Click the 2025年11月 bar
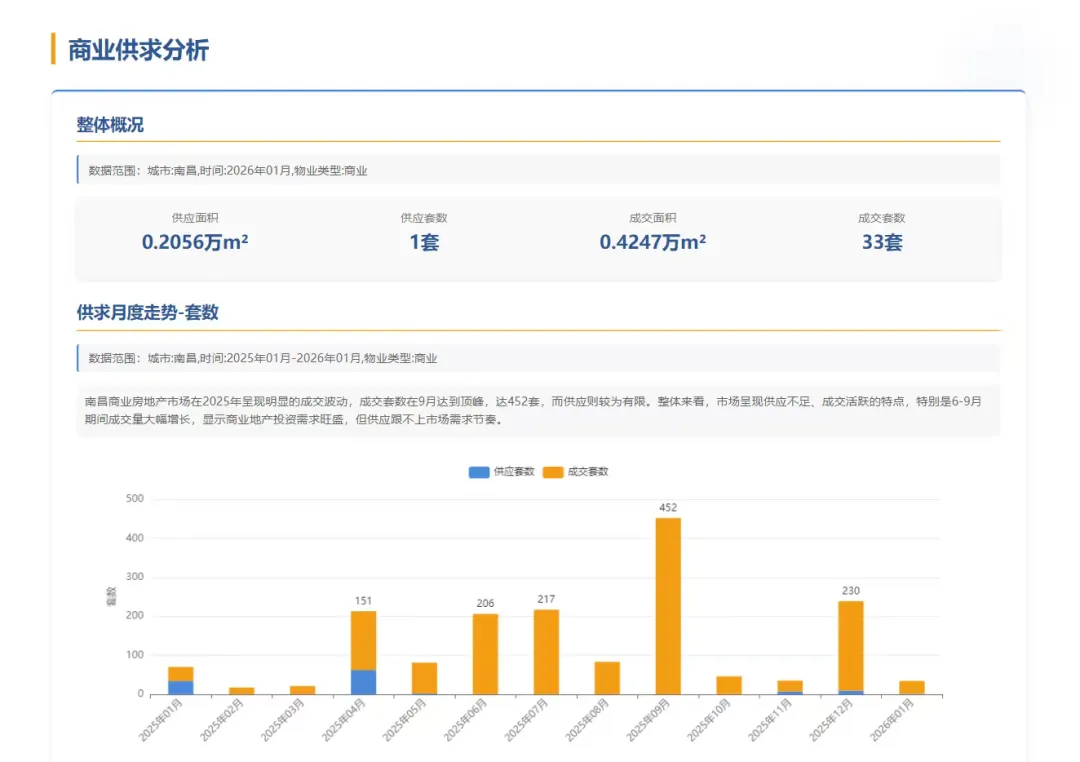 790,687
